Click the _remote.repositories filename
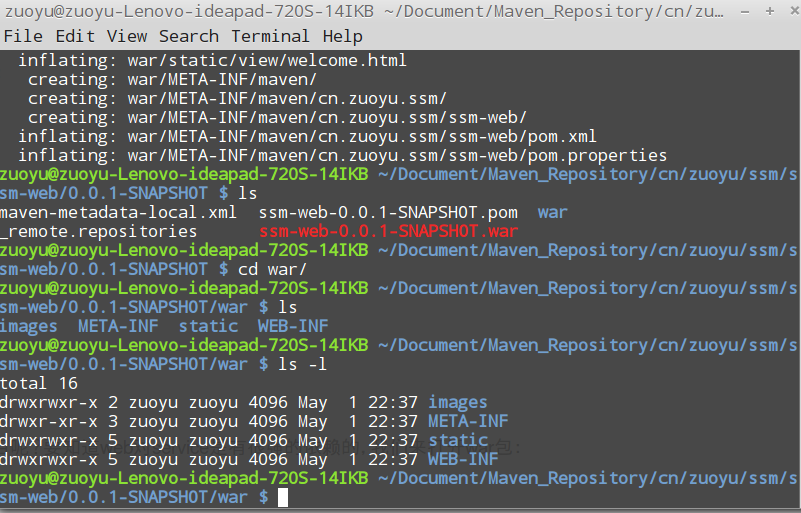 (x=98, y=231)
